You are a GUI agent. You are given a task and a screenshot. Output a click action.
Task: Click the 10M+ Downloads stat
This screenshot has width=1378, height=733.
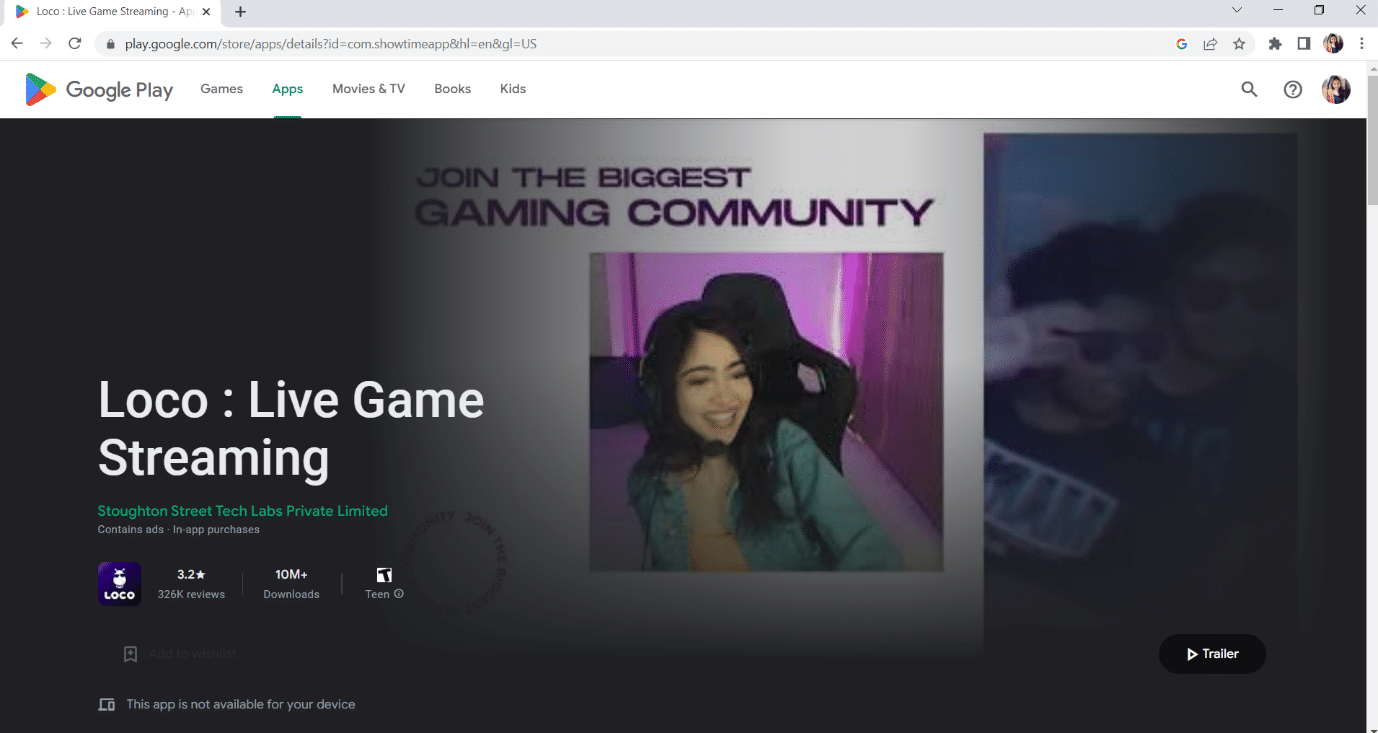point(291,584)
